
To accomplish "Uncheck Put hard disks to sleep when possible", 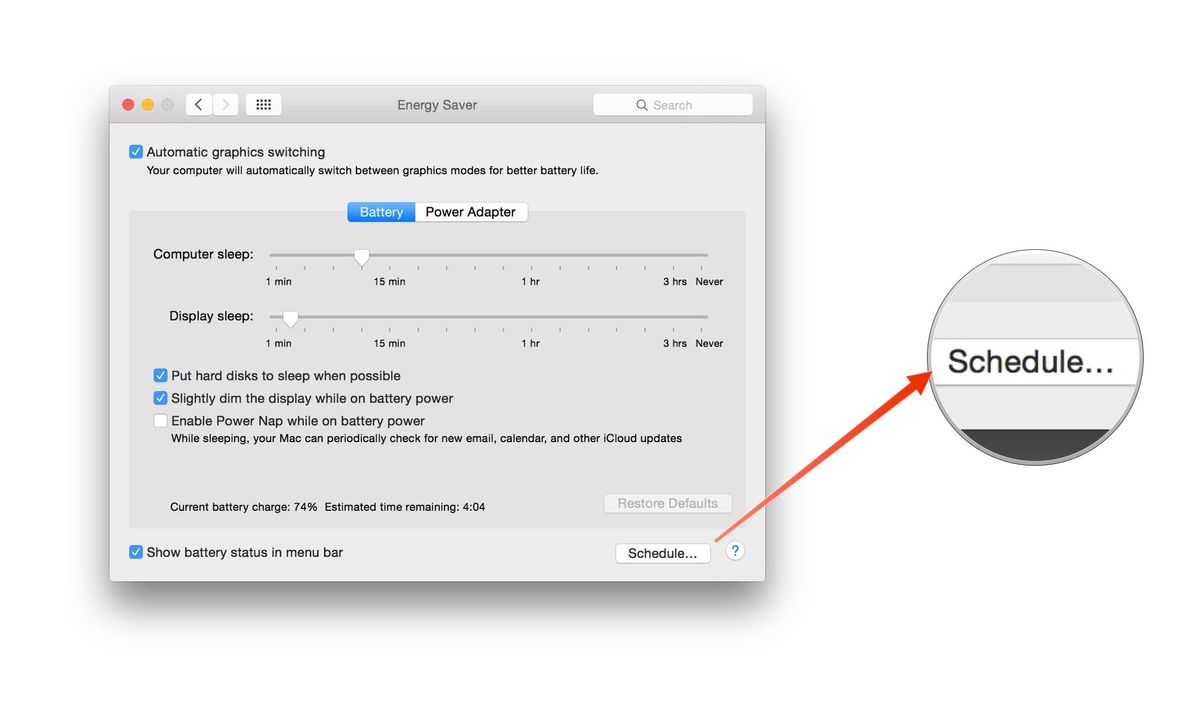I will 161,375.
